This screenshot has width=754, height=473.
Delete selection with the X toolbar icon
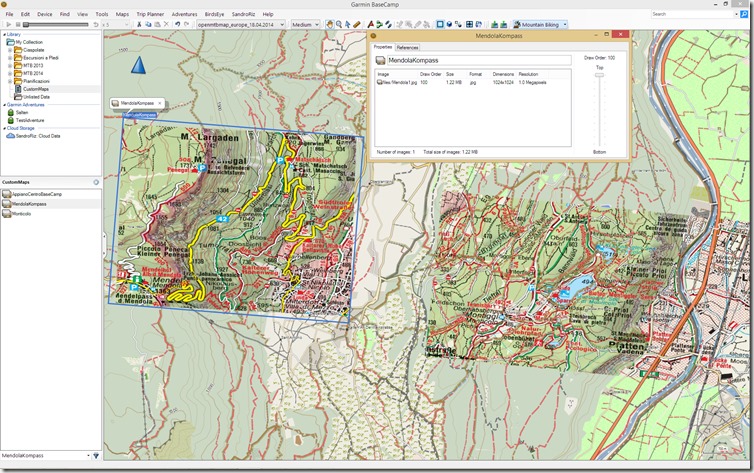(x=166, y=24)
